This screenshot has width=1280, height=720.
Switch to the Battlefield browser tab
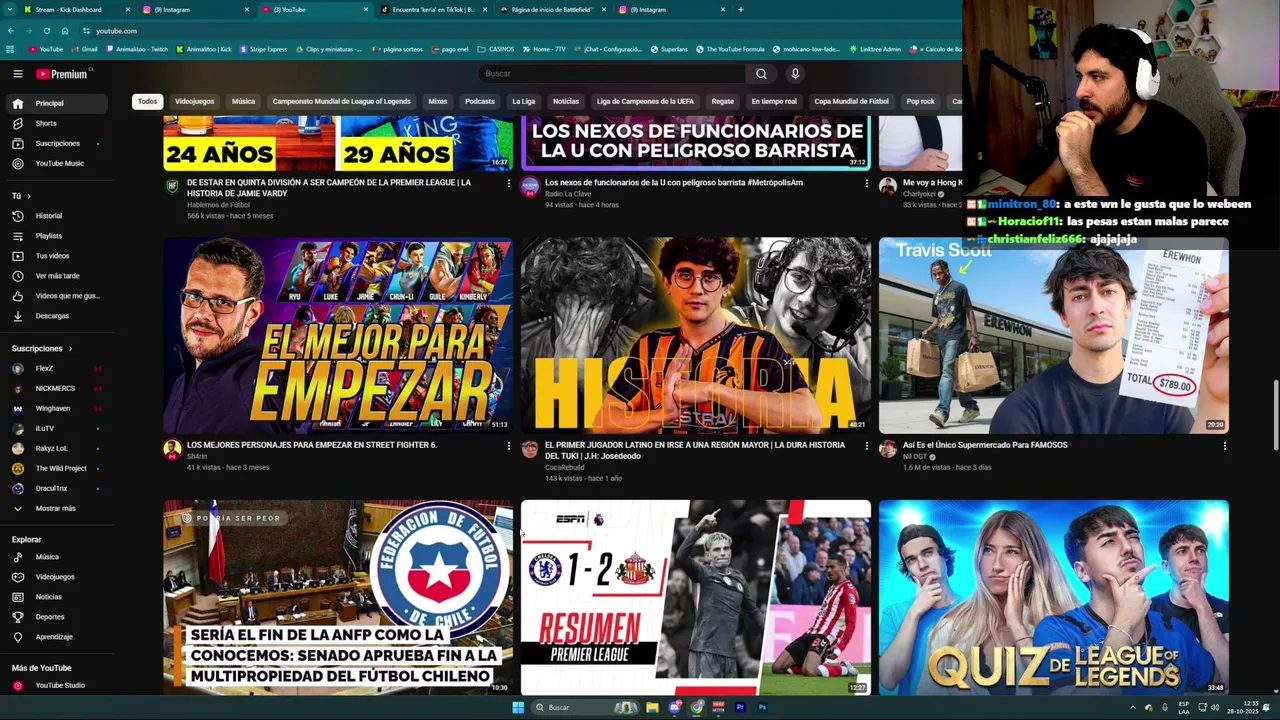(x=552, y=9)
